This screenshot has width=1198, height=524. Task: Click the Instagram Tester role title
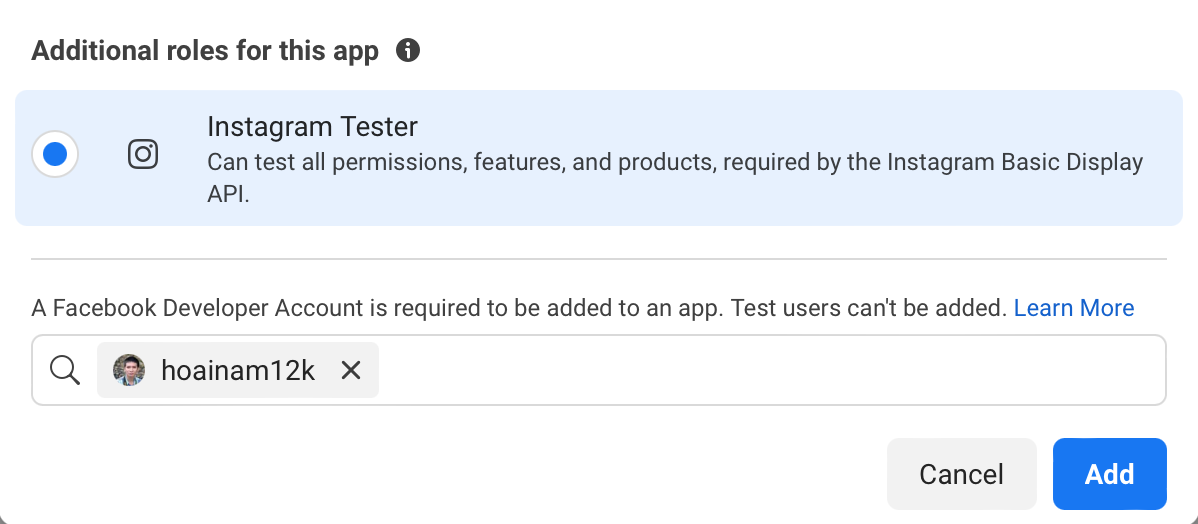click(x=312, y=127)
